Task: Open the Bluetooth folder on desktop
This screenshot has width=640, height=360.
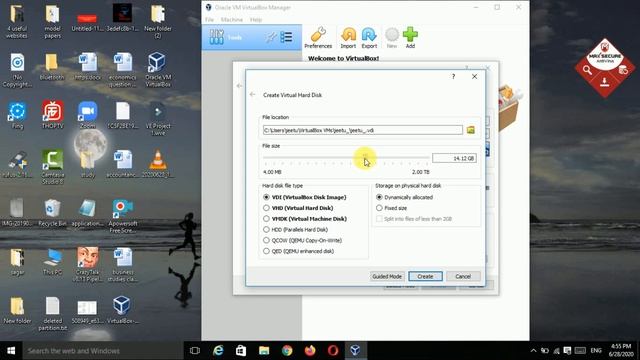Action: tap(52, 67)
